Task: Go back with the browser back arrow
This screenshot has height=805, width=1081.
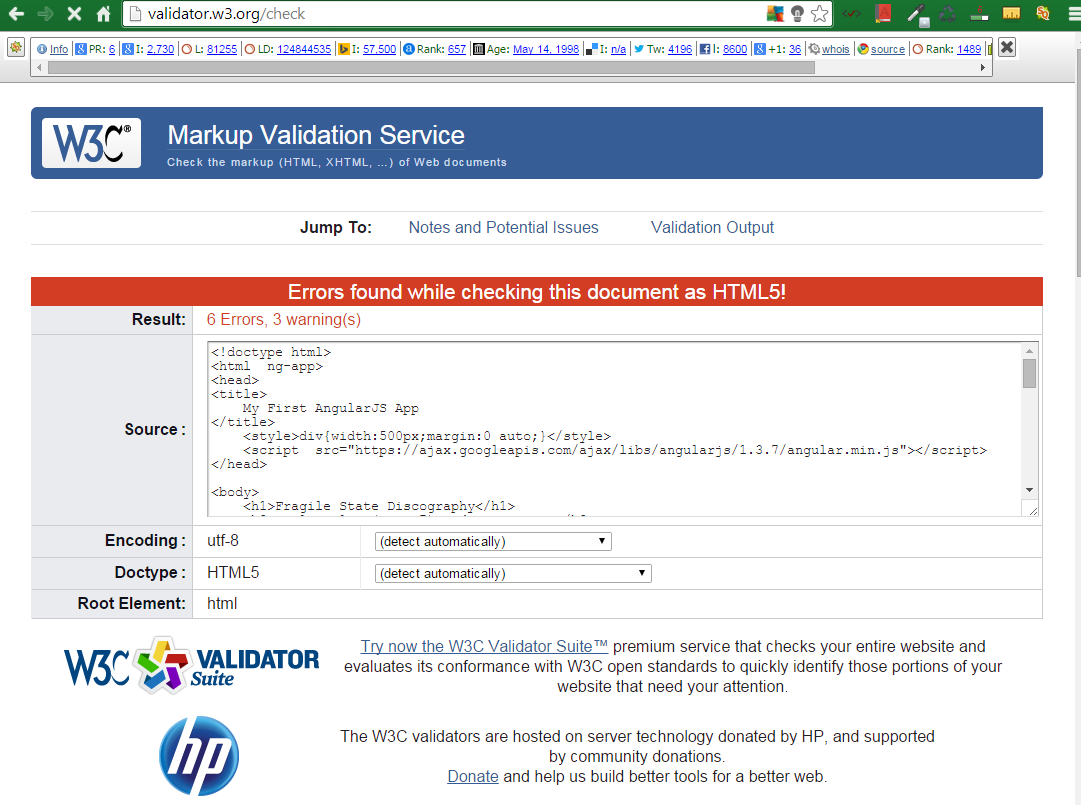Action: coord(16,13)
